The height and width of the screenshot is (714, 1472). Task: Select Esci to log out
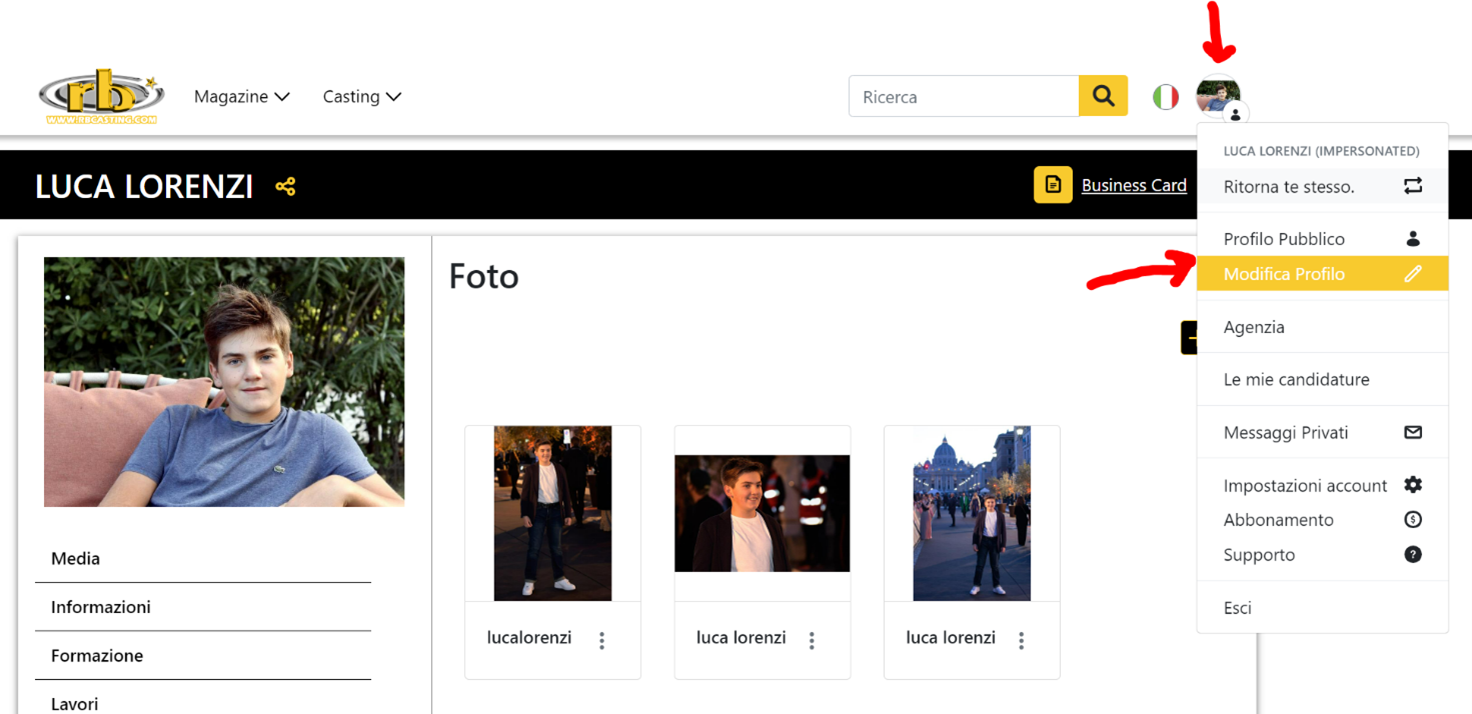coord(1322,607)
